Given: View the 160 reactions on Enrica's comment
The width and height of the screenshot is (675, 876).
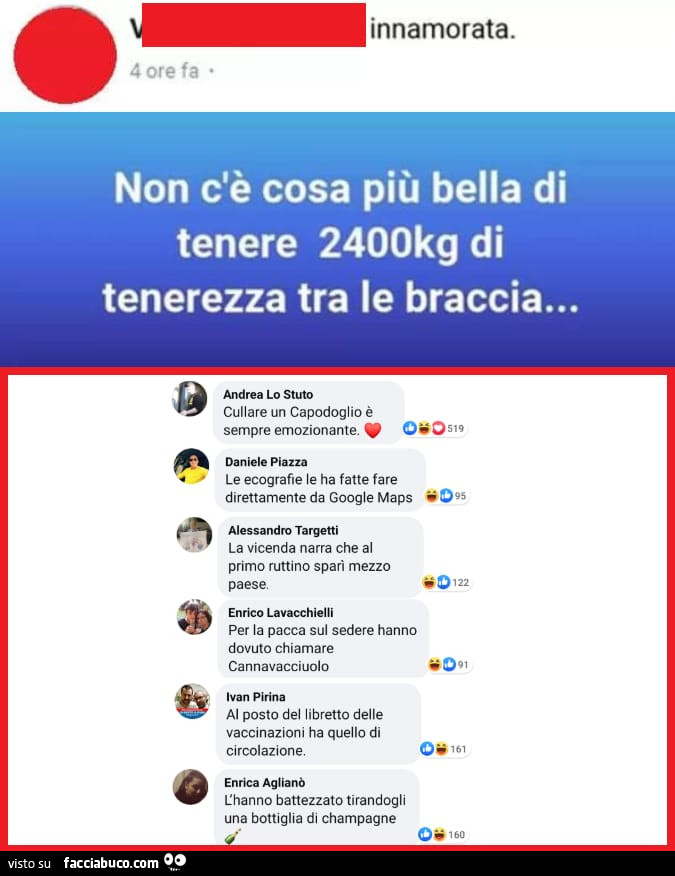Looking at the screenshot, I should (442, 834).
